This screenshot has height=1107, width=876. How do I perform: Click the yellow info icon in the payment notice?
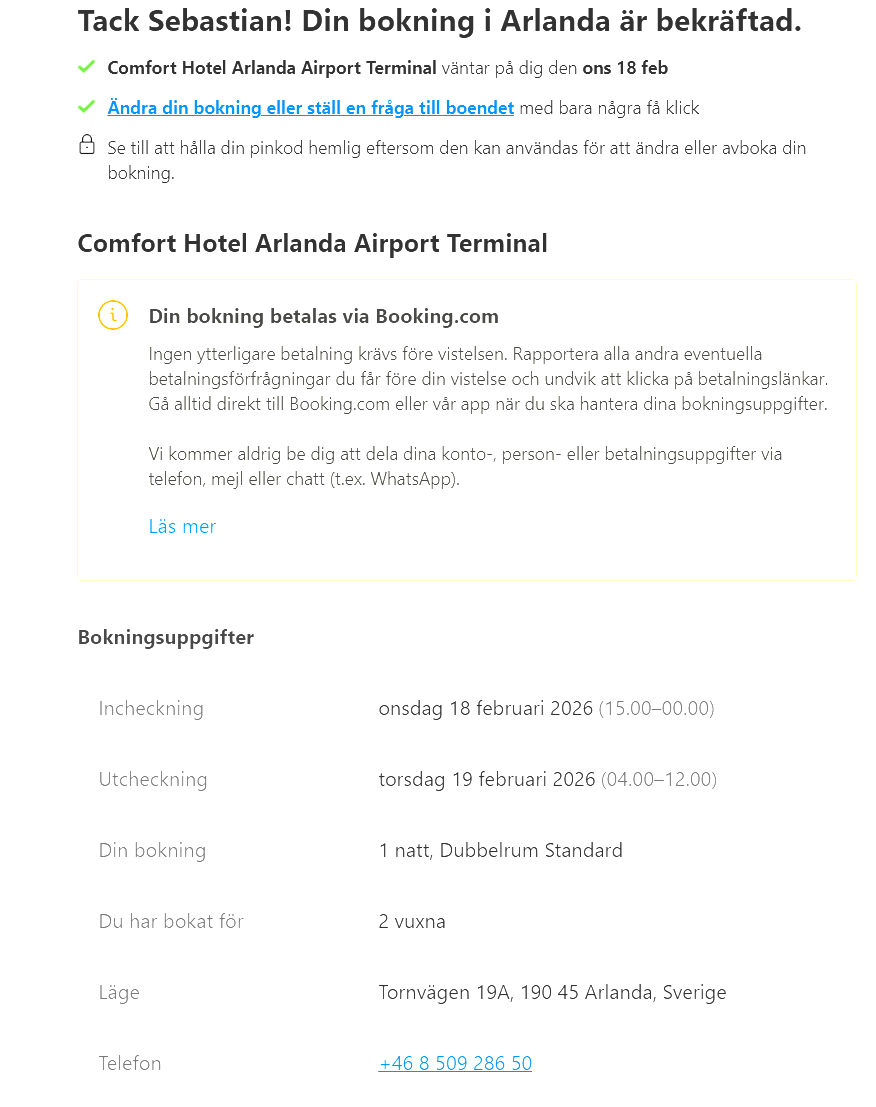[x=113, y=315]
